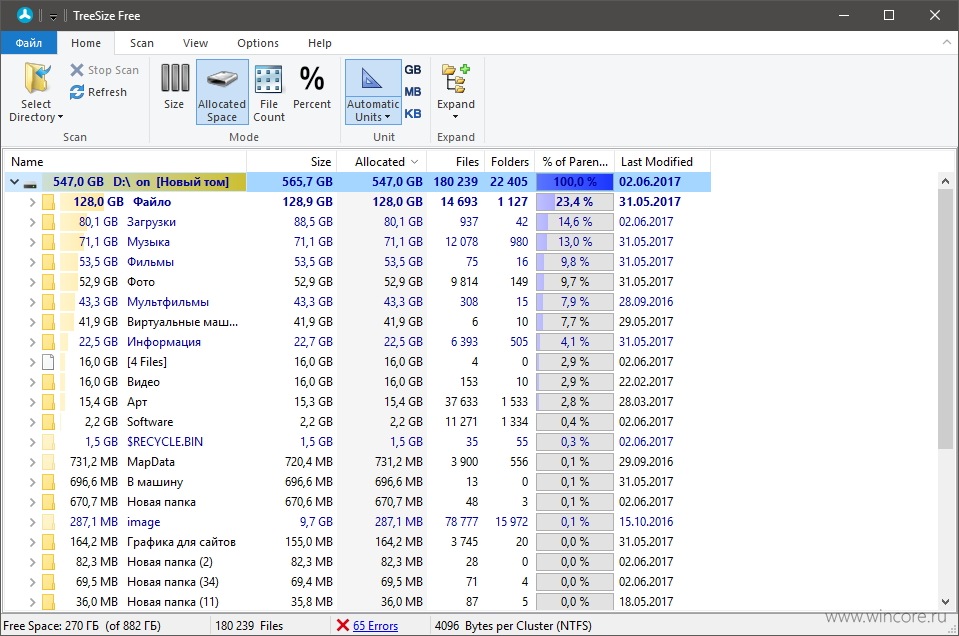Switch to File Count mode
This screenshot has height=636, width=959.
tap(268, 93)
